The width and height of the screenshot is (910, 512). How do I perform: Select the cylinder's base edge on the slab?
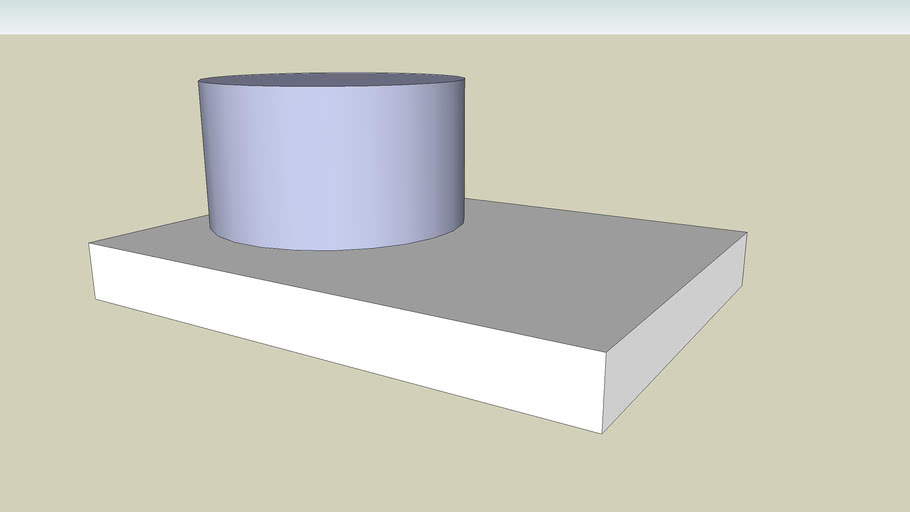pos(330,249)
